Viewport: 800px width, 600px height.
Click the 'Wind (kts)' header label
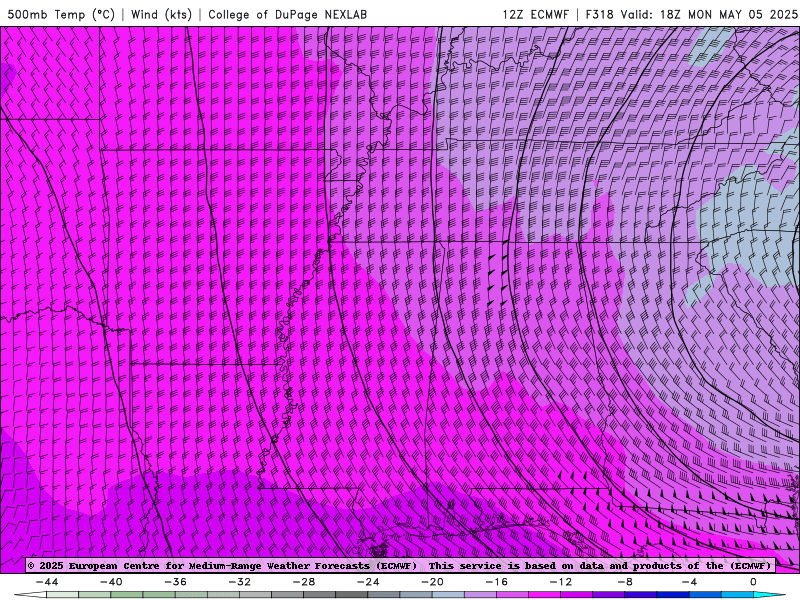coord(161,14)
